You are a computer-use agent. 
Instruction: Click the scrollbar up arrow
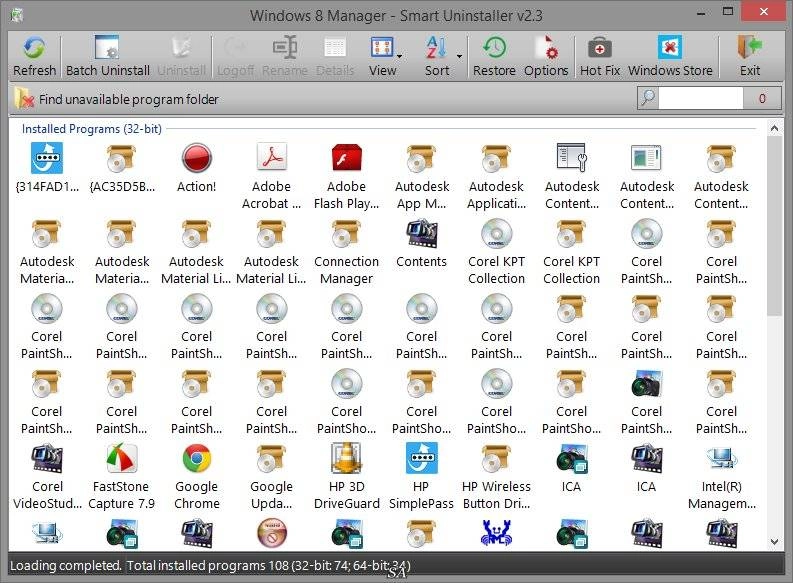pos(774,128)
